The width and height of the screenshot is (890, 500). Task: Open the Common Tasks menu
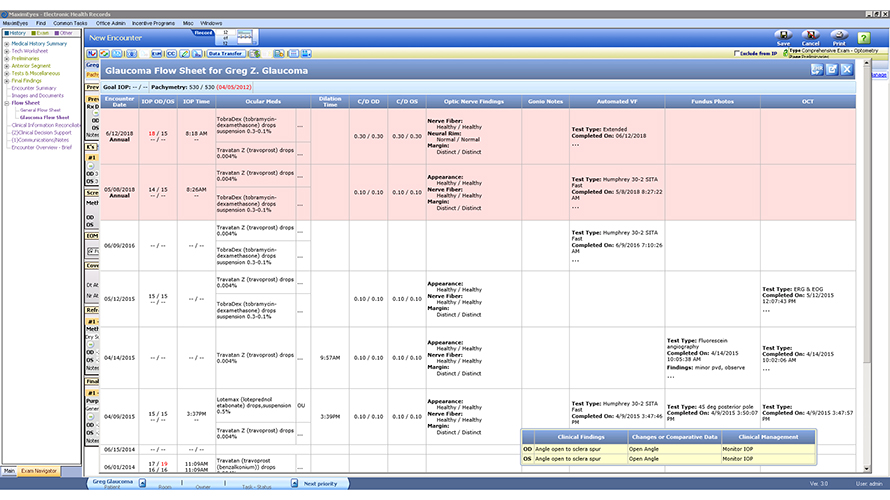pos(70,23)
